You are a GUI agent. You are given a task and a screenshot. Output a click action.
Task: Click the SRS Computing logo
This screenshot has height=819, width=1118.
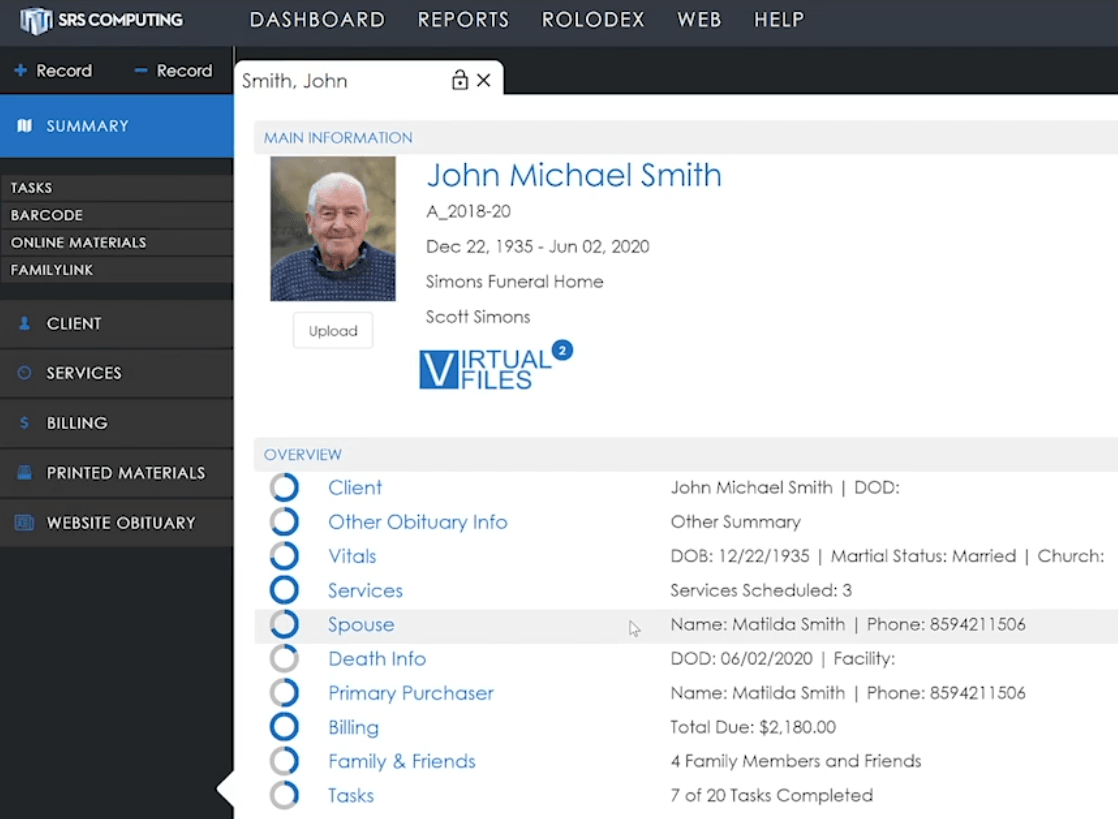point(101,20)
